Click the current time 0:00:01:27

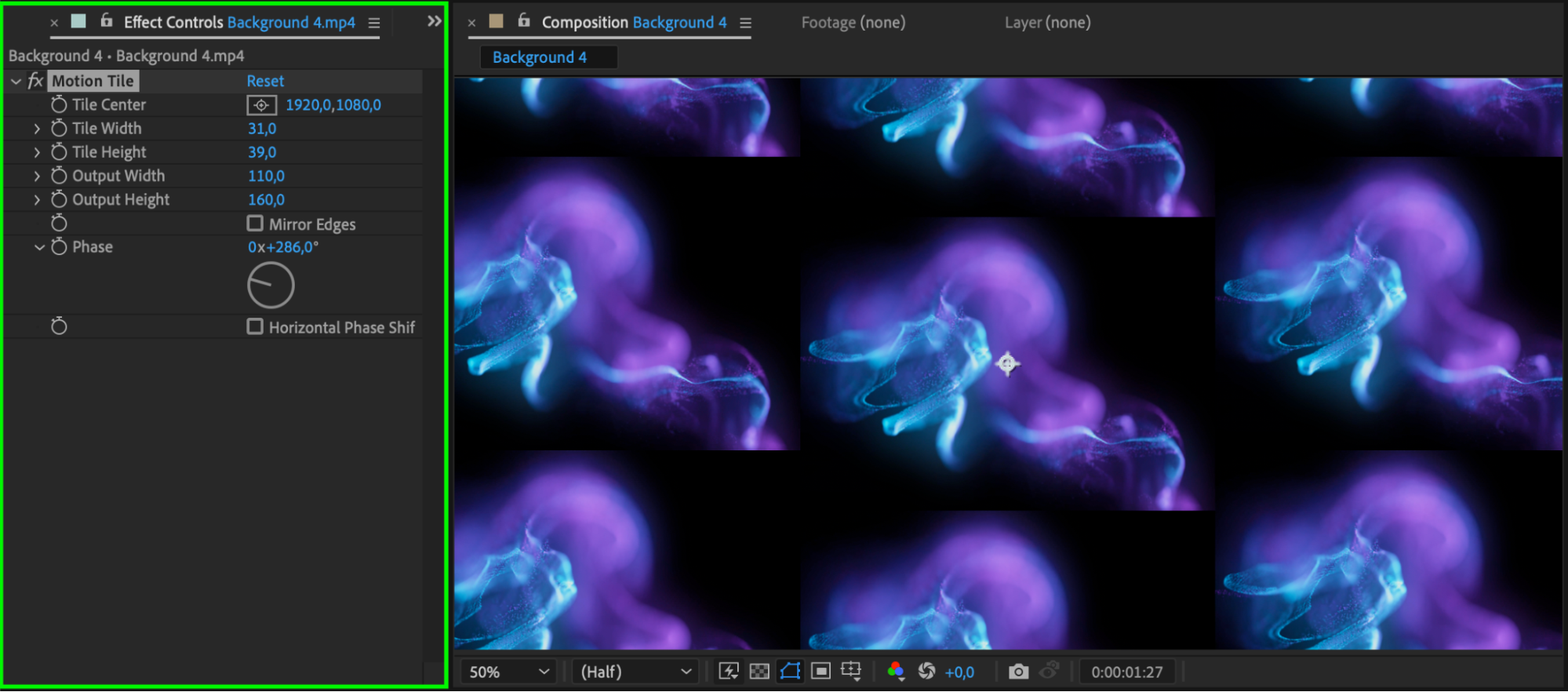tap(1127, 672)
